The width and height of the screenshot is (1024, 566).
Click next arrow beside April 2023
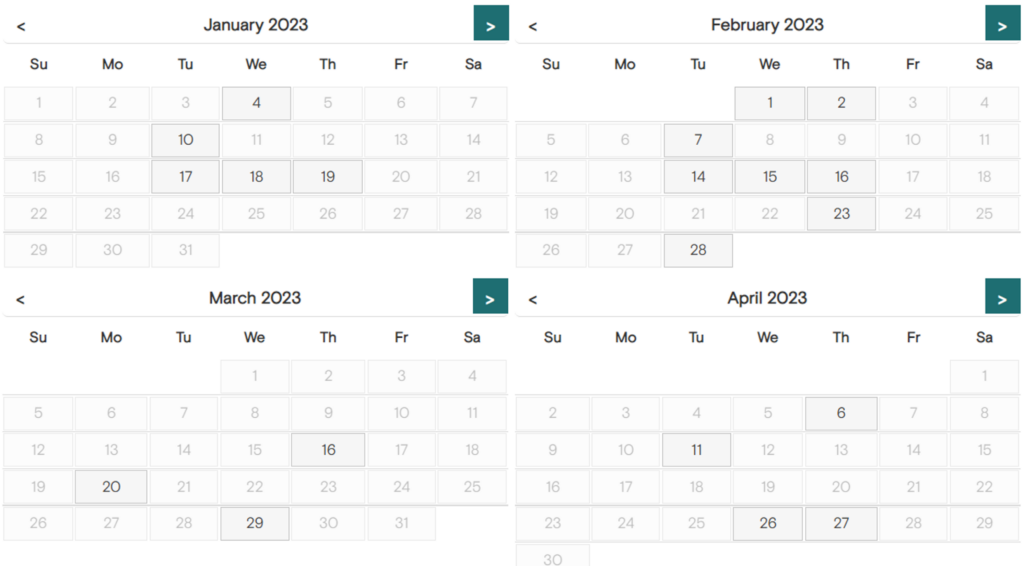[x=1002, y=296]
